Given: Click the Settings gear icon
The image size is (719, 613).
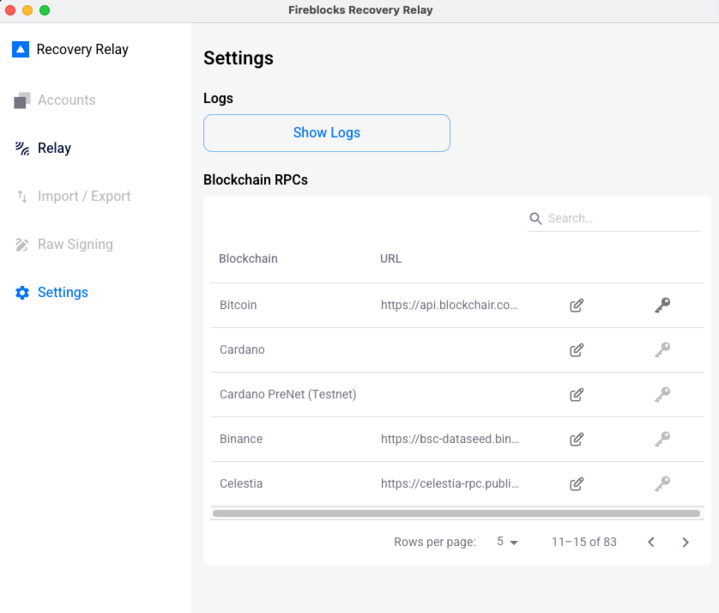Looking at the screenshot, I should point(22,293).
